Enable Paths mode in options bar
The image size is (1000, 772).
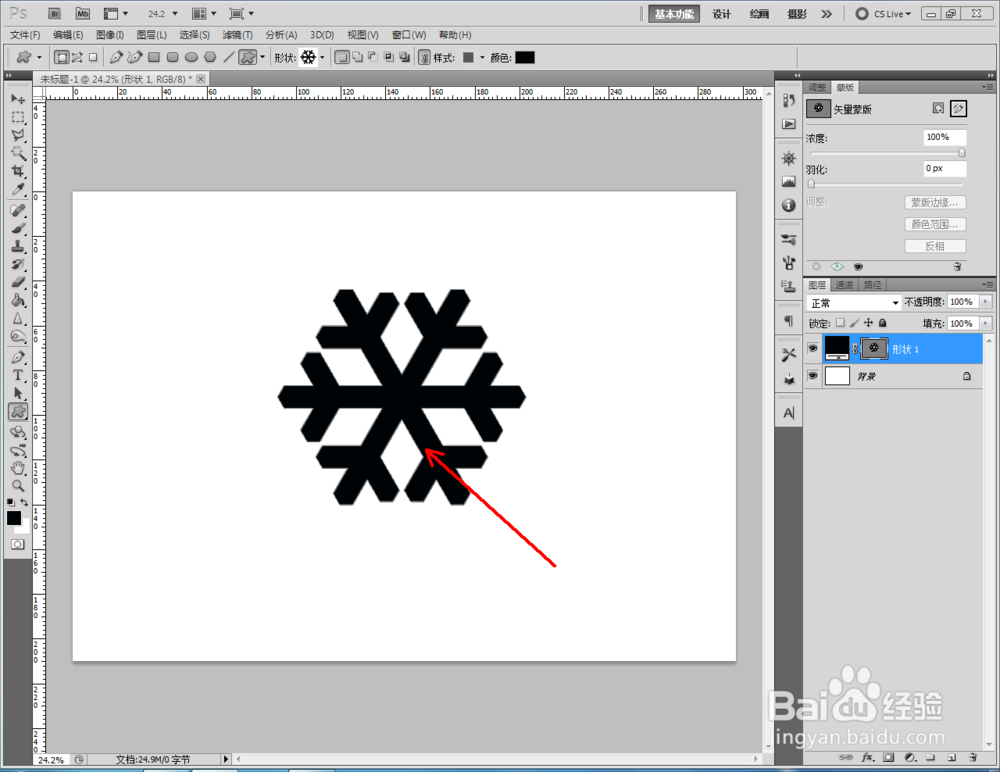coord(77,57)
